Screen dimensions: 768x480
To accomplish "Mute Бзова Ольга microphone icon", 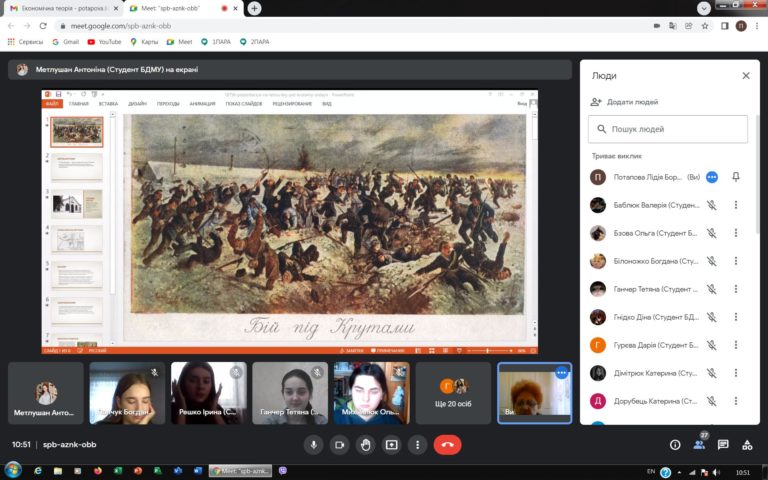I will [712, 233].
